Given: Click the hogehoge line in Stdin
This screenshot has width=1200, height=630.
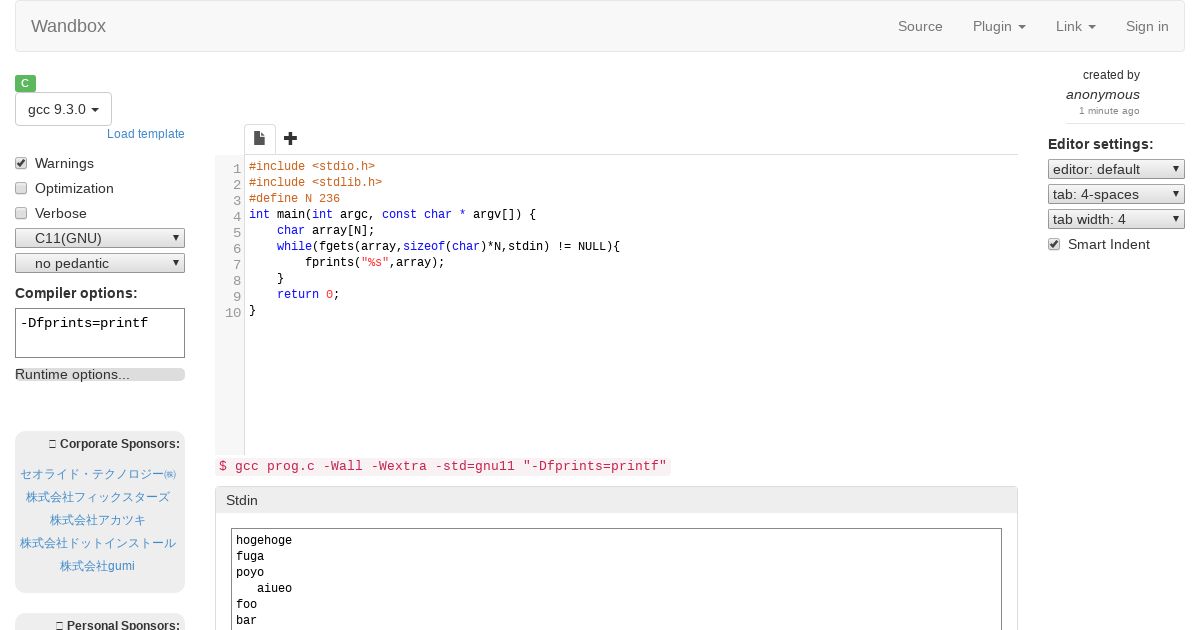Looking at the screenshot, I should (x=264, y=540).
